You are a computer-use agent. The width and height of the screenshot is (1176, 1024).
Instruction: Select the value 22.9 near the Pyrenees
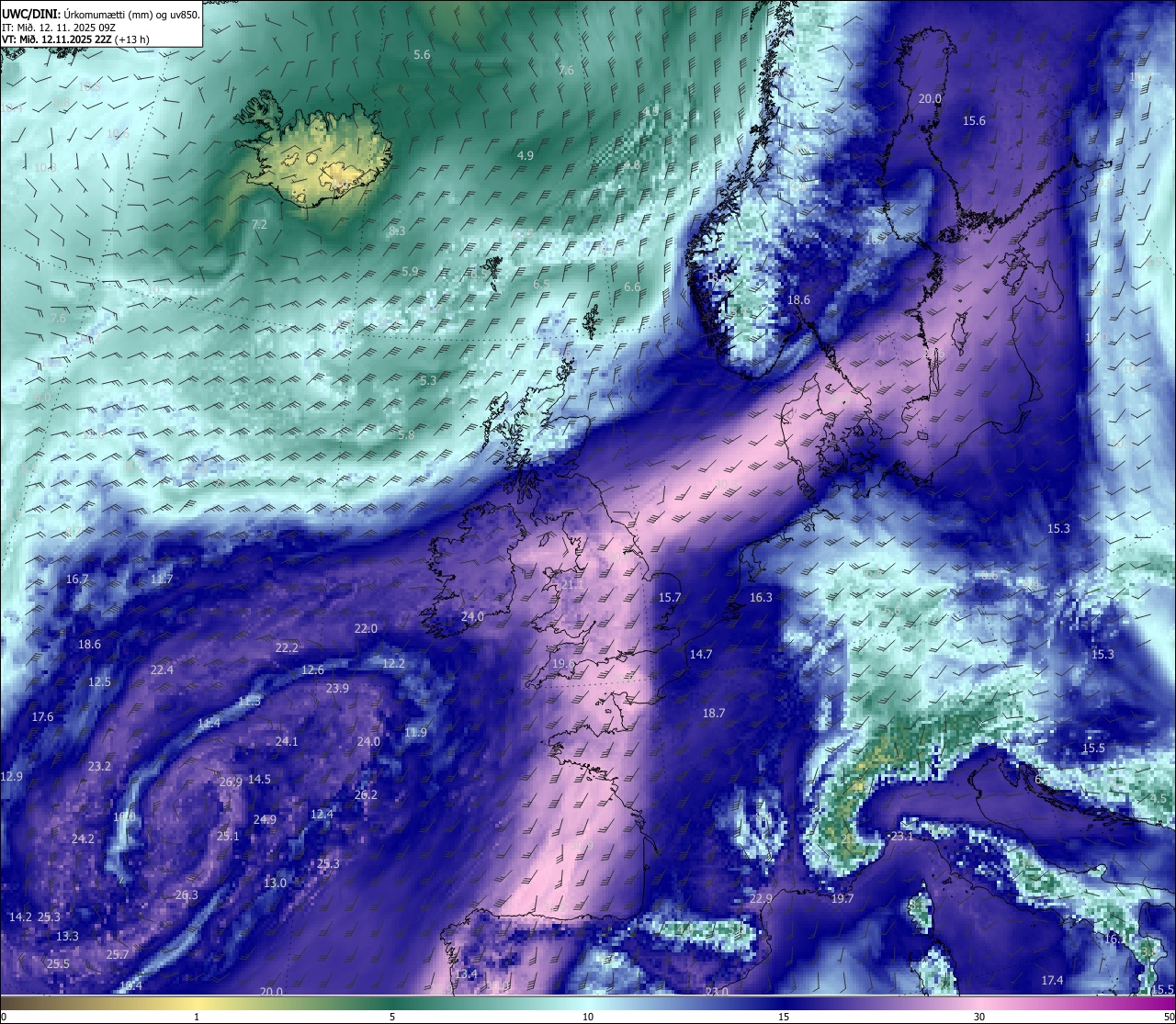(x=761, y=899)
